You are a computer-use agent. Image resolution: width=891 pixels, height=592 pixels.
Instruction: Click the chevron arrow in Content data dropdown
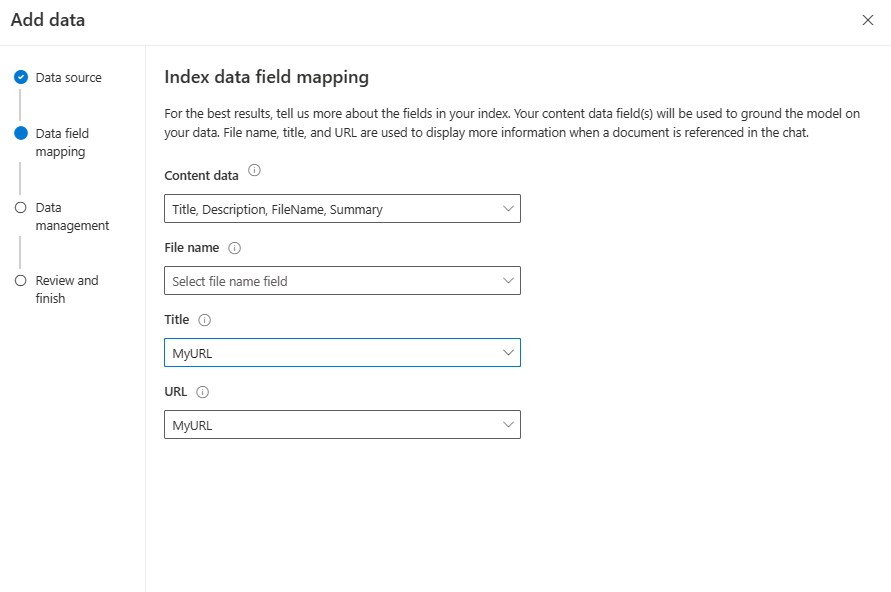coord(508,209)
